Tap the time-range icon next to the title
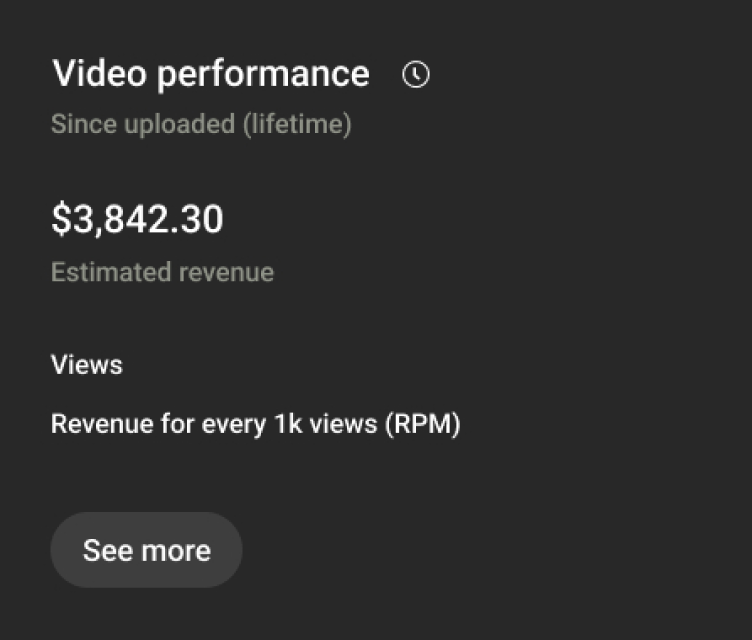 416,75
